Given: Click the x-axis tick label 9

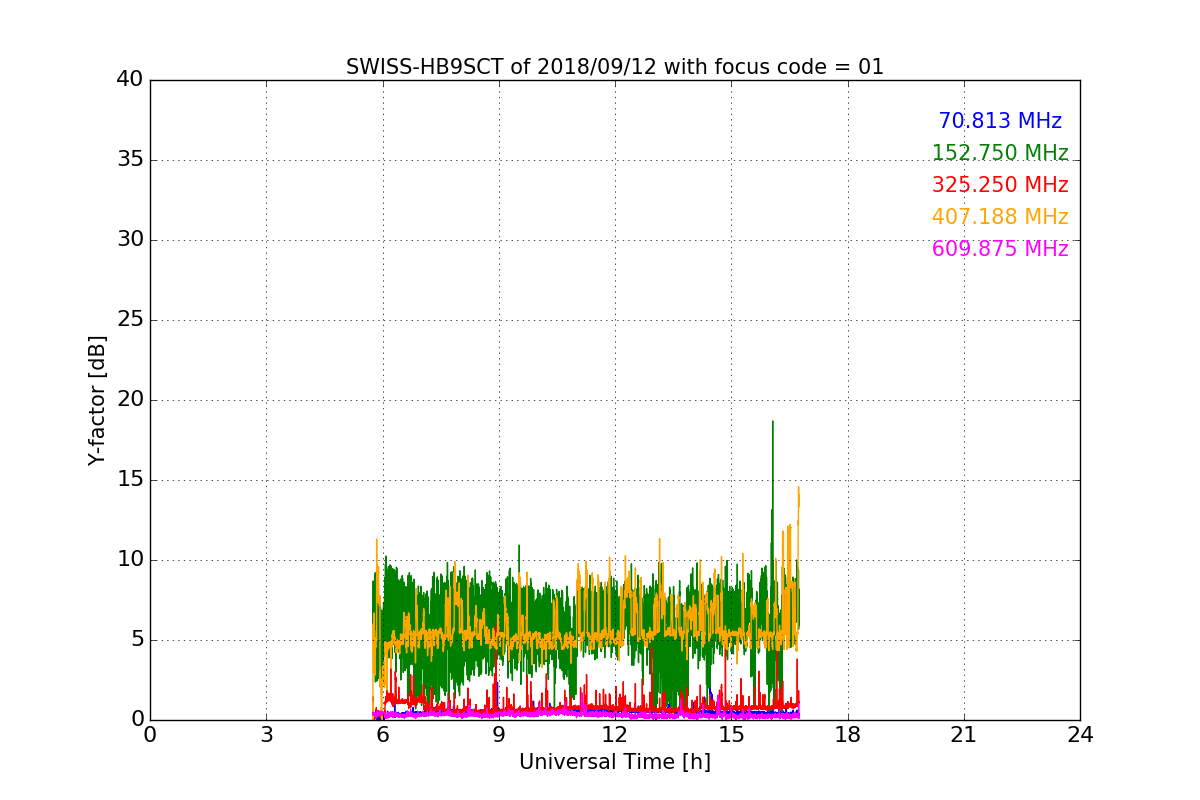Looking at the screenshot, I should pos(499,735).
